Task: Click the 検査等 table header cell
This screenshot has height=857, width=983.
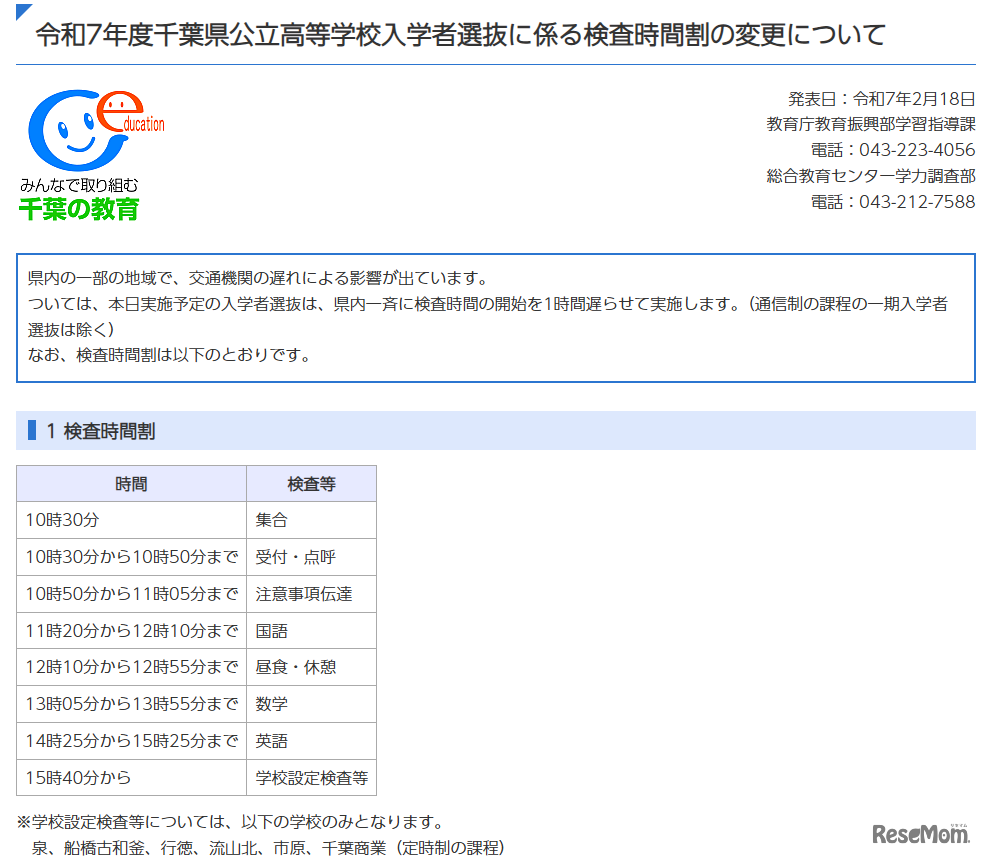Action: (x=311, y=483)
